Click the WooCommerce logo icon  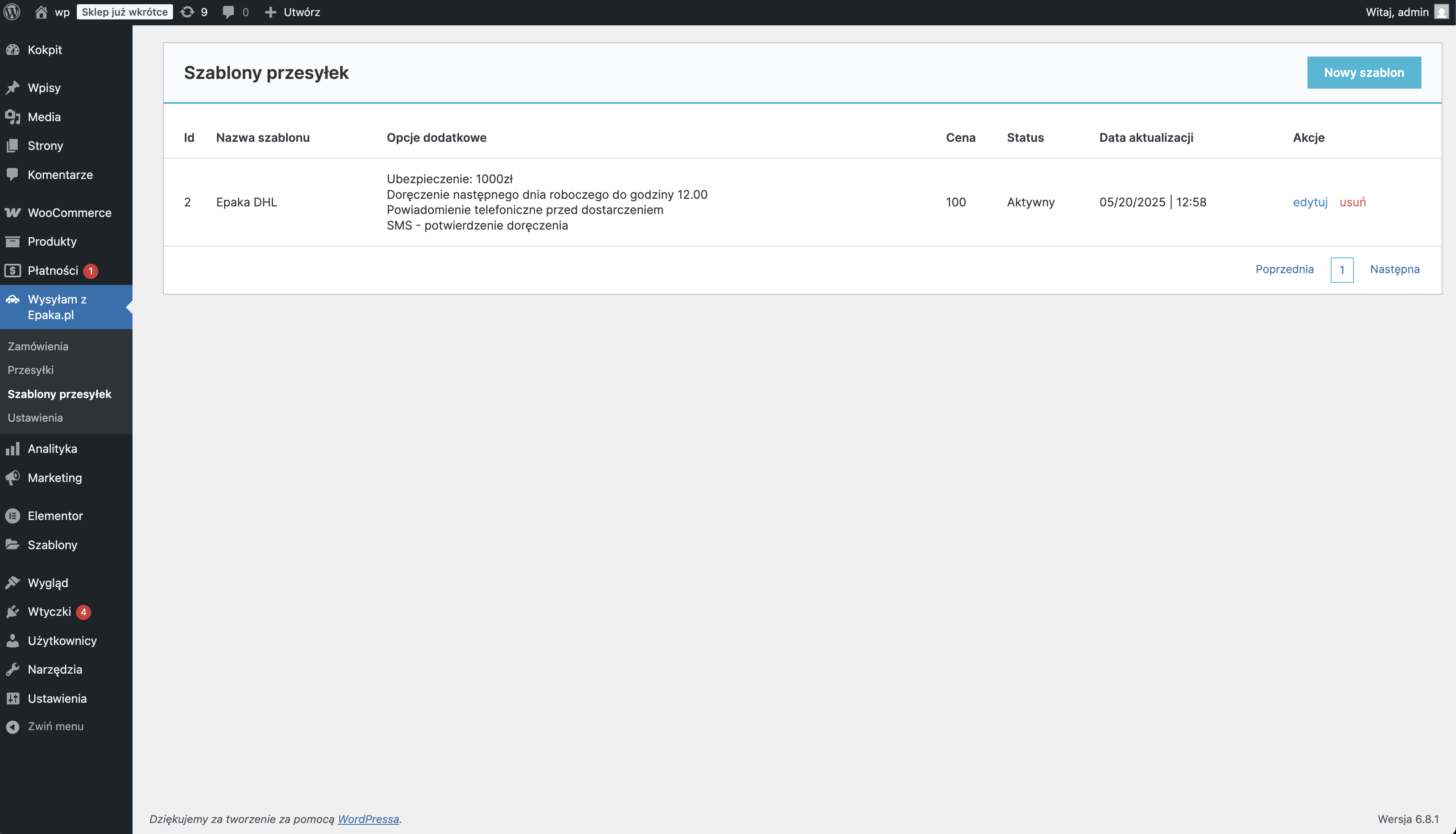pos(13,213)
